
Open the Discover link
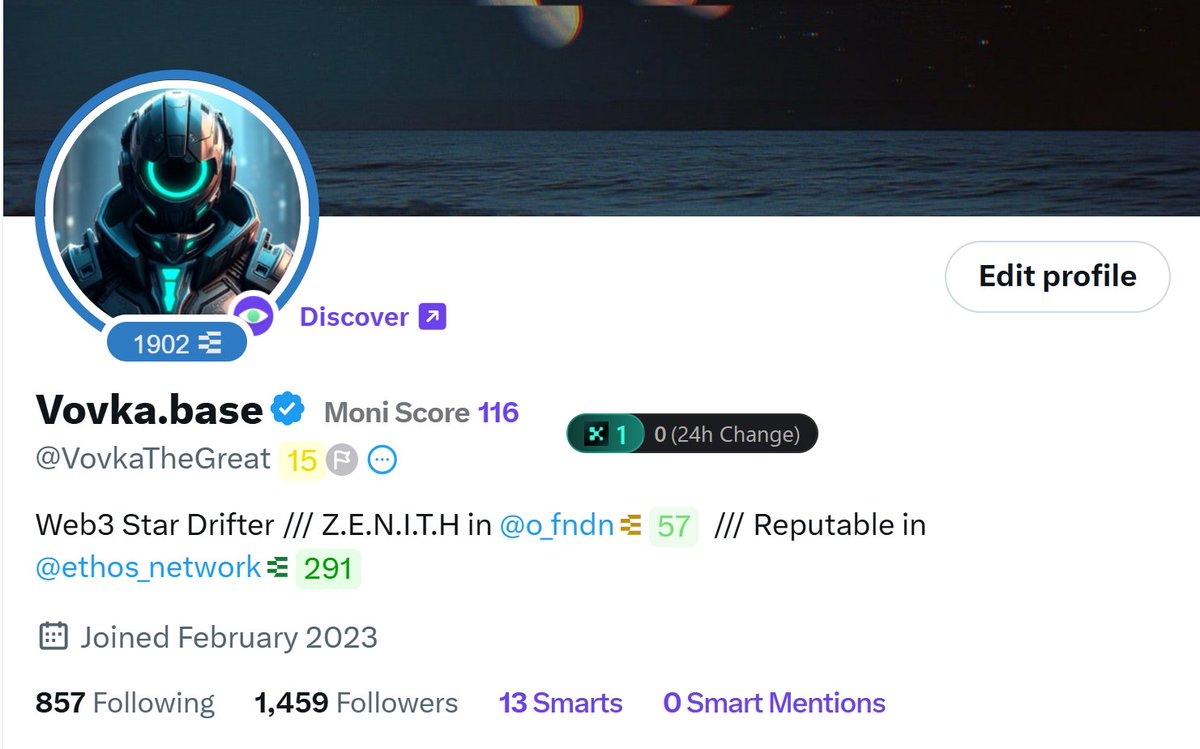tap(354, 317)
